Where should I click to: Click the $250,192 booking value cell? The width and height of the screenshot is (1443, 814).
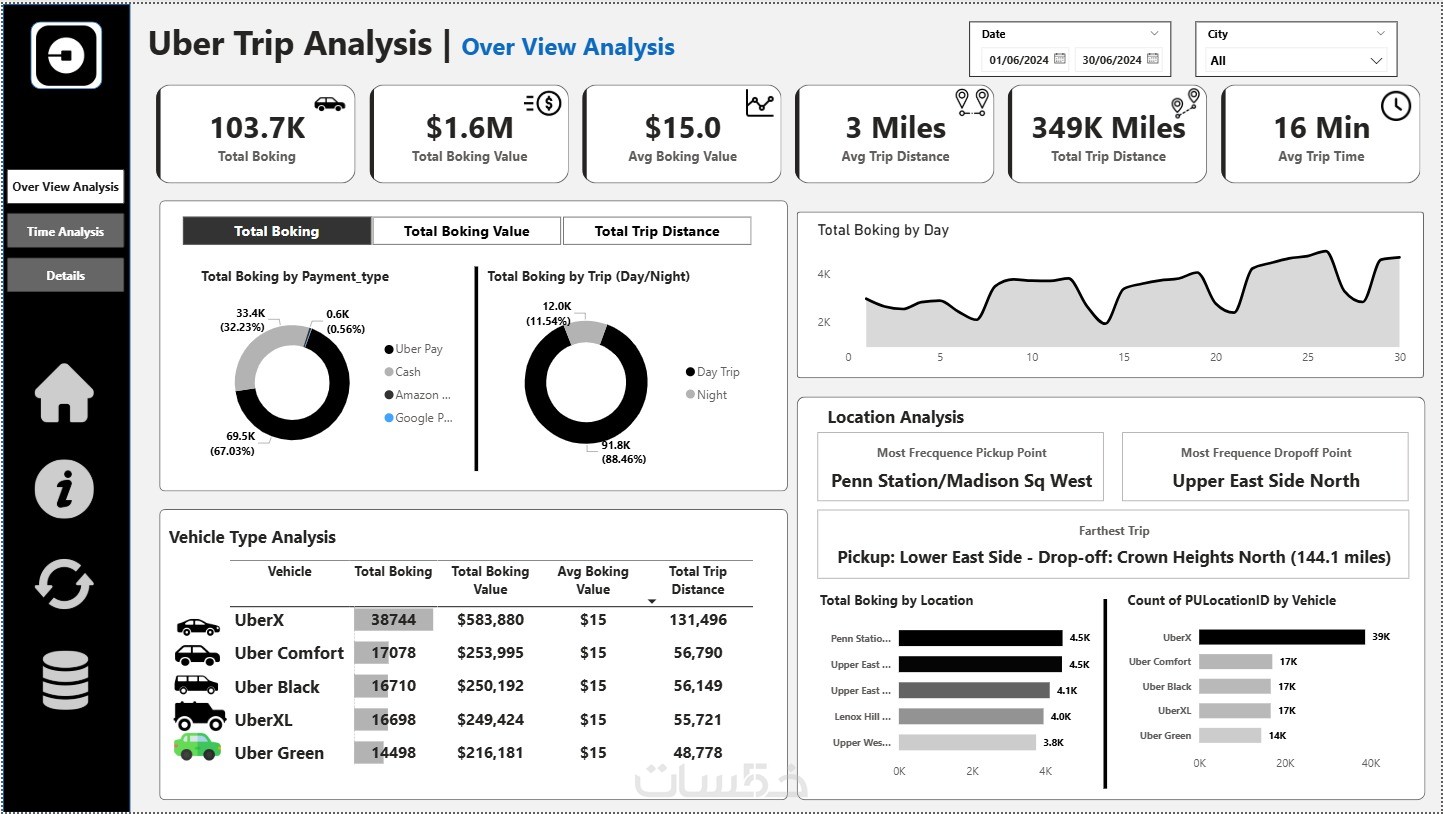[490, 686]
